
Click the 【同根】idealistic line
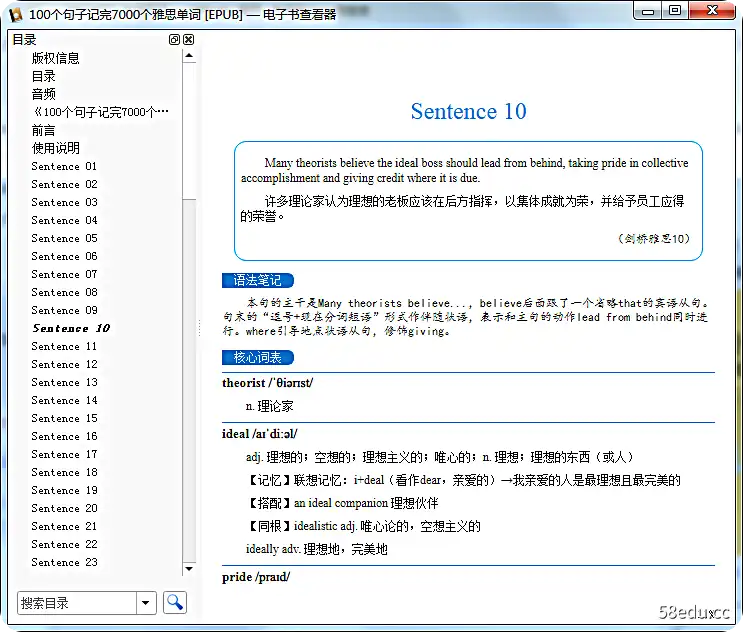point(363,526)
